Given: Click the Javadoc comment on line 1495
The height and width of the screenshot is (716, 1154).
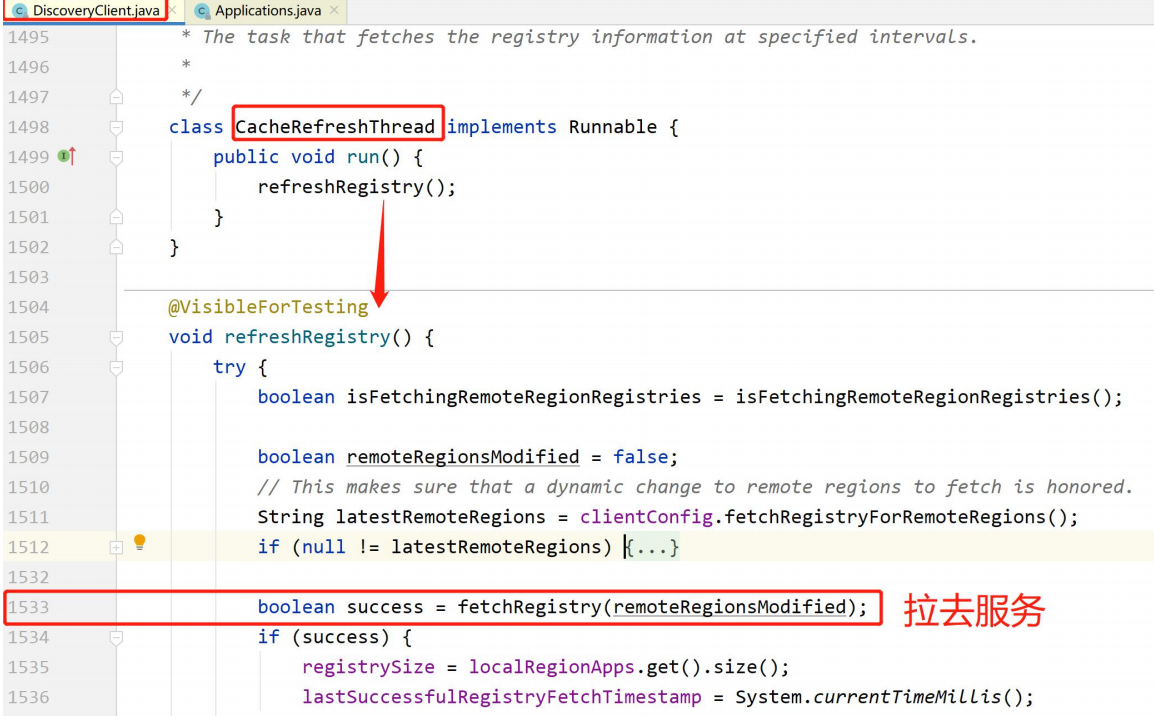Looking at the screenshot, I should 579,37.
